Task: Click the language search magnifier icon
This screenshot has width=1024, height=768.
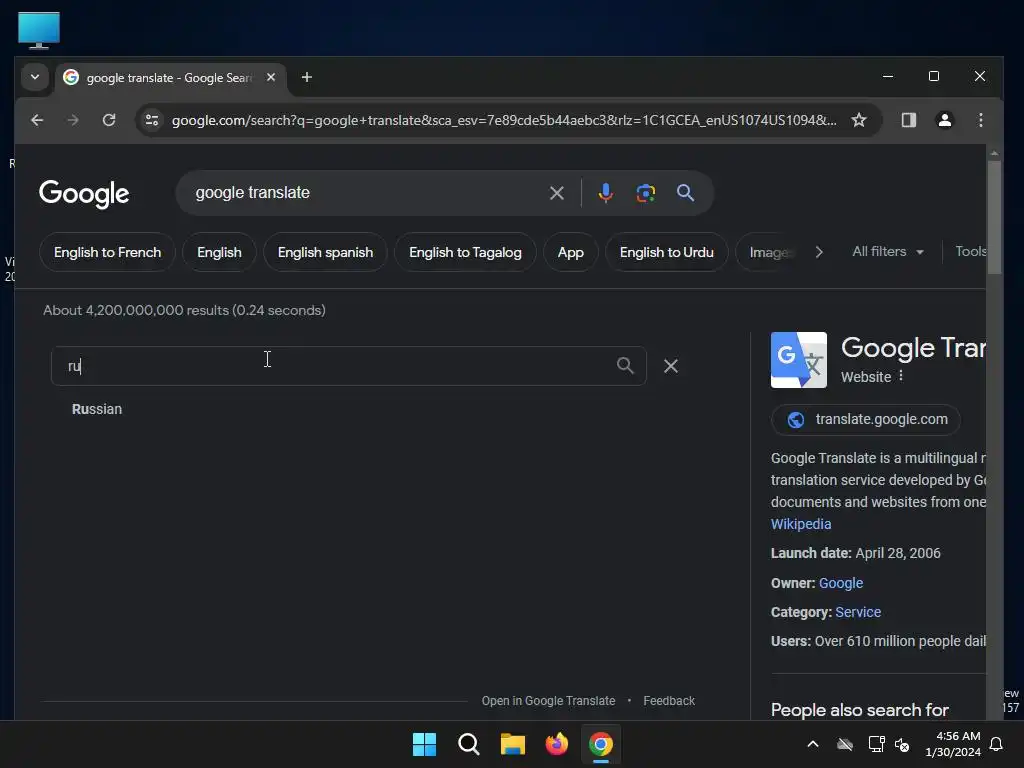Action: (625, 366)
